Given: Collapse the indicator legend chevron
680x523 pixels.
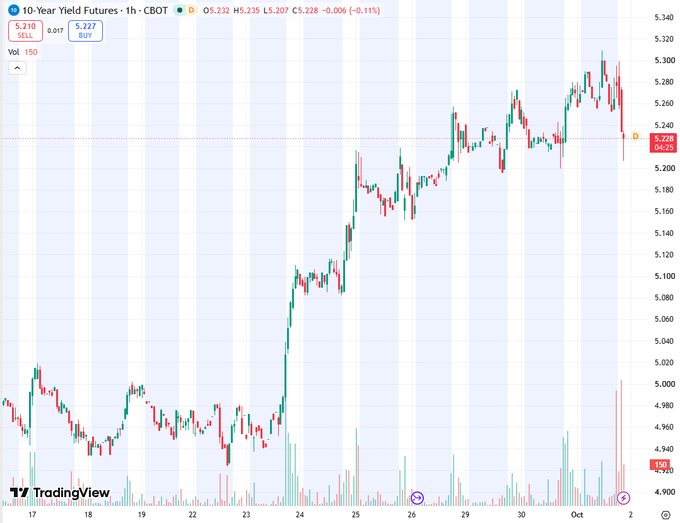Looking at the screenshot, I should 17,68.
